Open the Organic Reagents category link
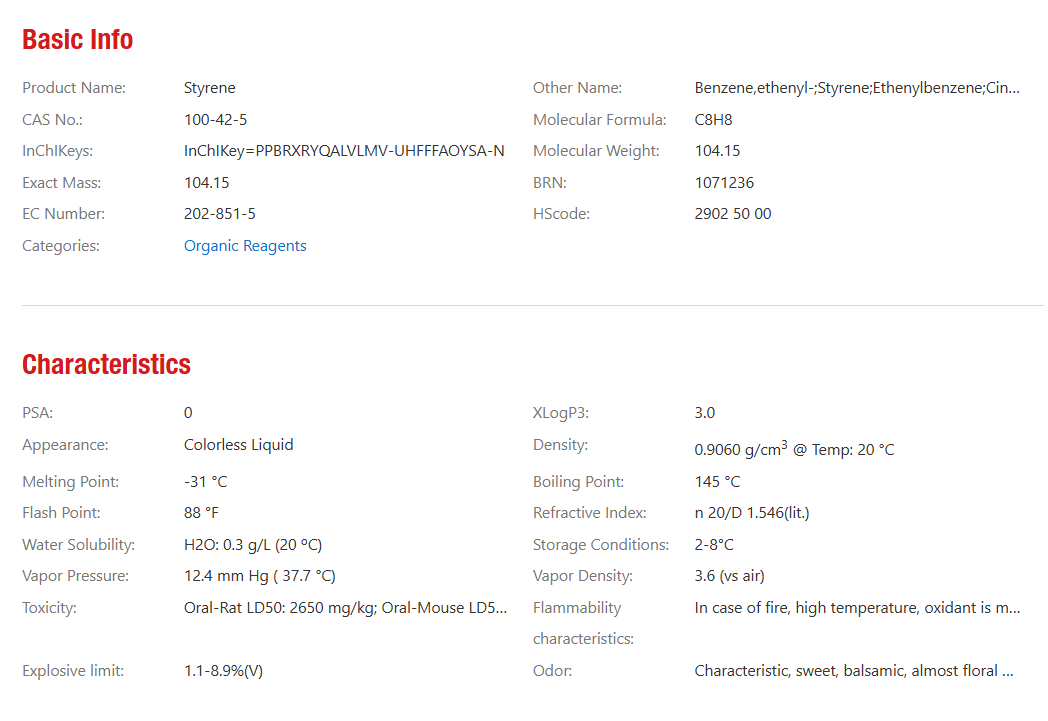Image resolution: width=1048 pixels, height=721 pixels. point(245,246)
